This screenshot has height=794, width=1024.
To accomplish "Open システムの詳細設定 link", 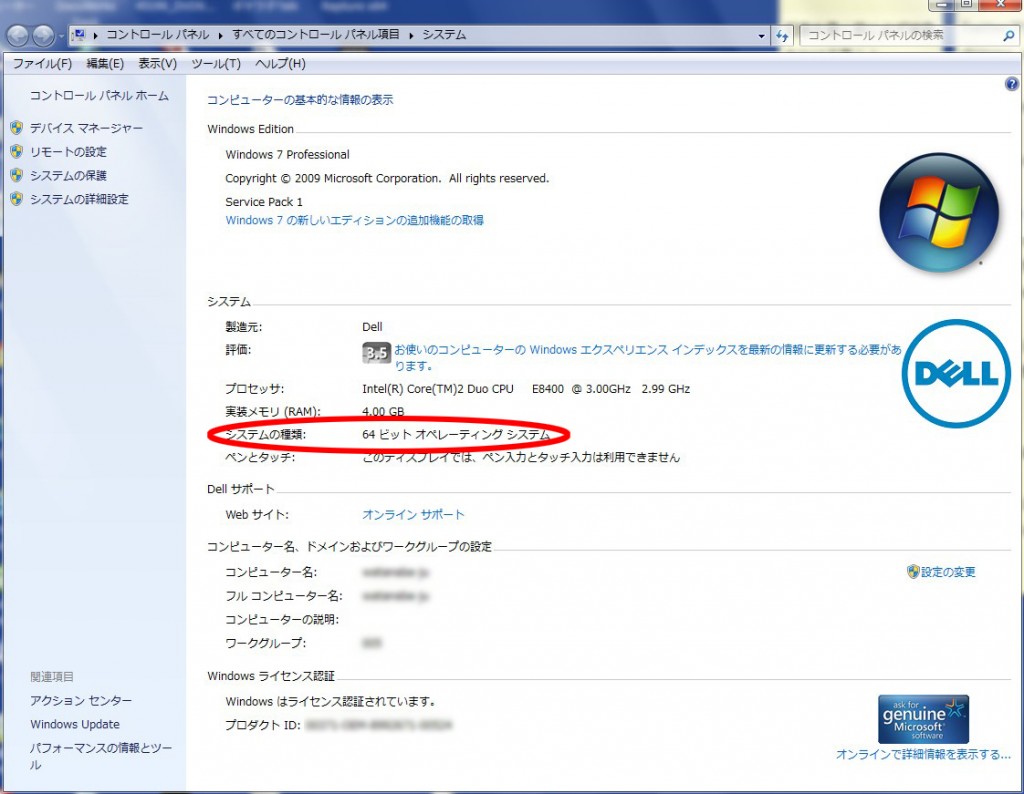I will tap(79, 199).
